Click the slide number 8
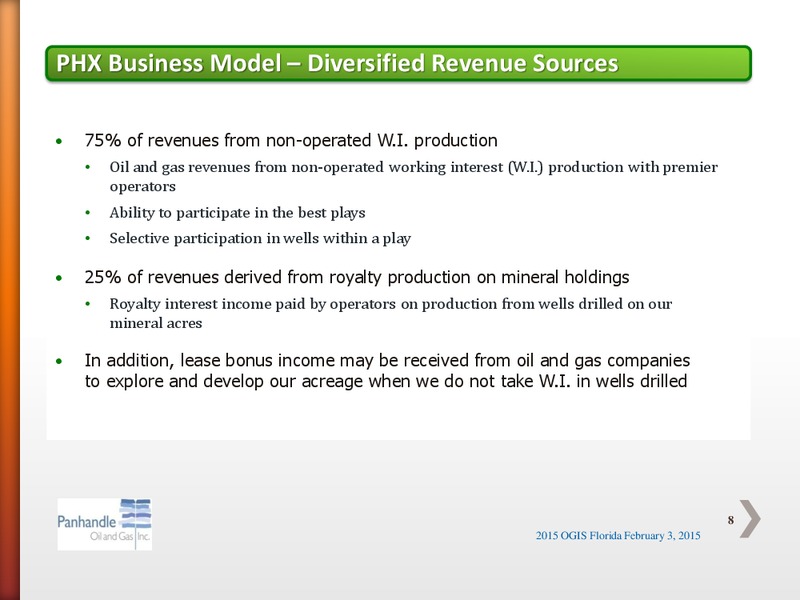The width and height of the screenshot is (800, 600). [731, 520]
